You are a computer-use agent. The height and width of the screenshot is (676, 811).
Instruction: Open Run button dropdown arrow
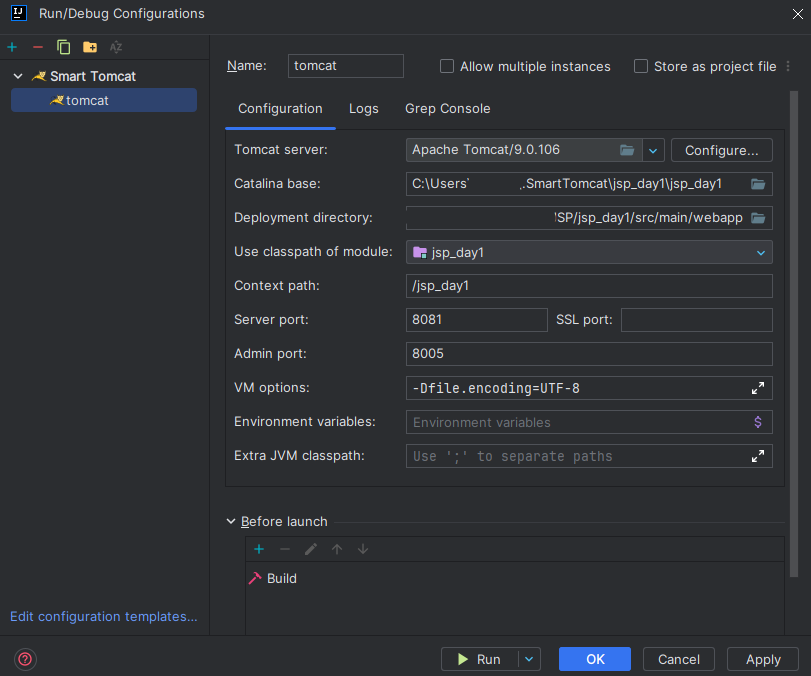pos(529,659)
